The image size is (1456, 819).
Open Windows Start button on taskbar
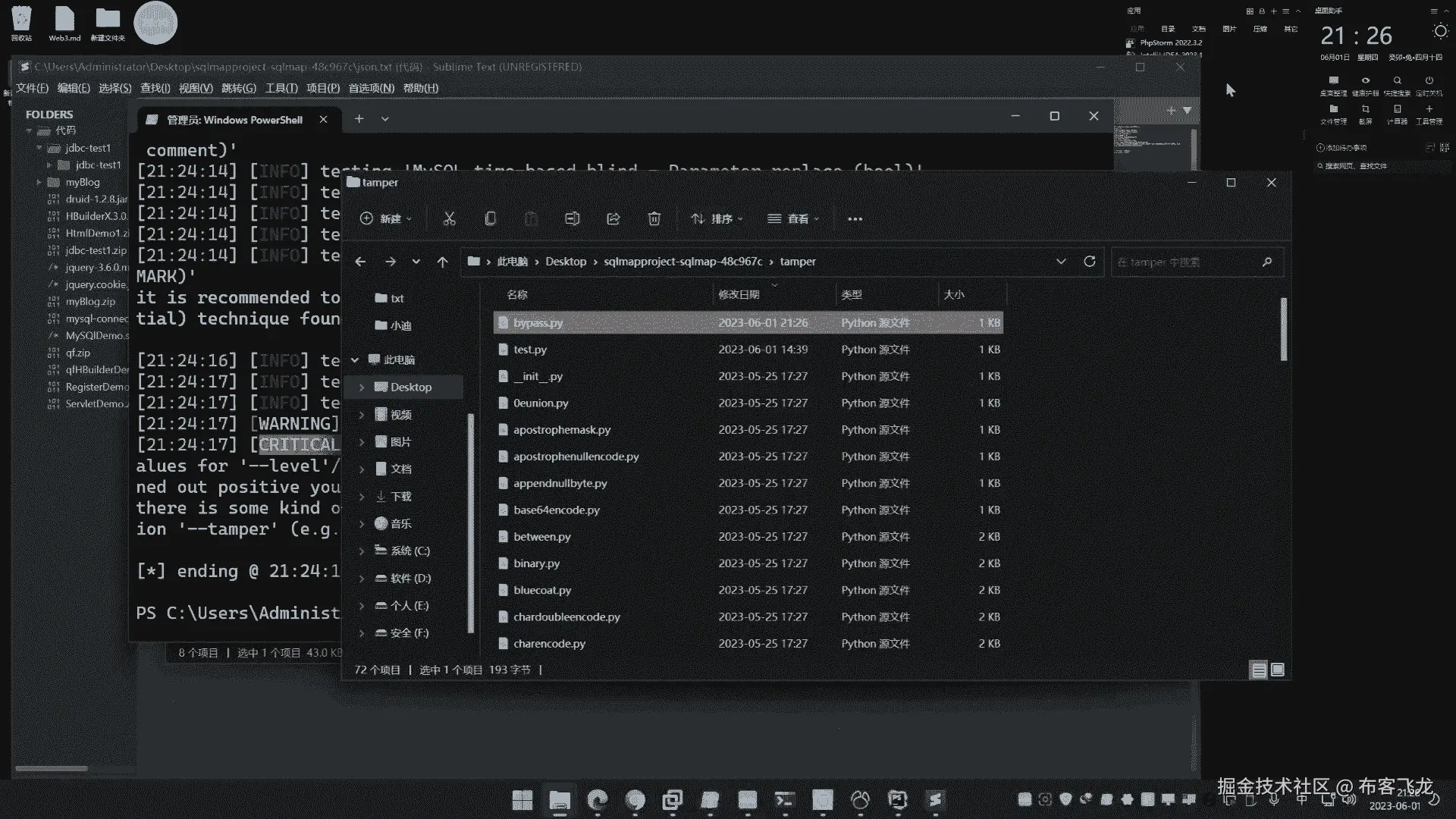coord(522,800)
